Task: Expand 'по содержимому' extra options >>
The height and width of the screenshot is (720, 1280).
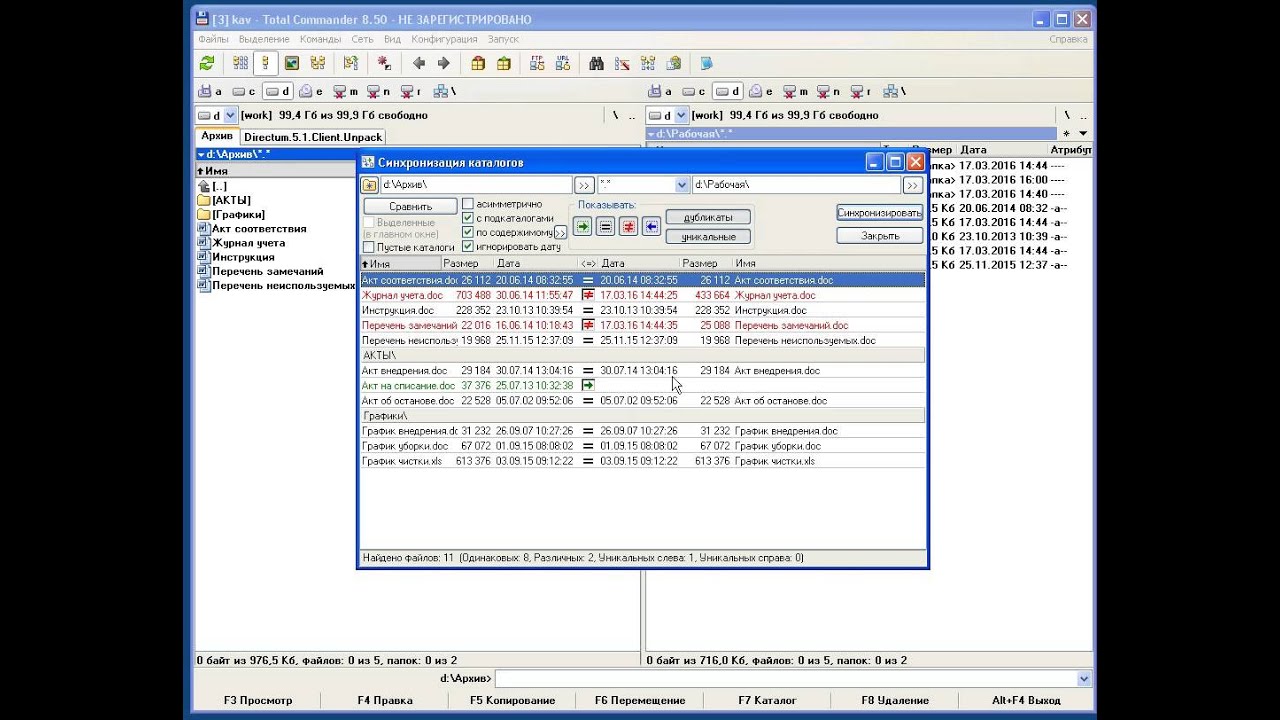Action: pyautogui.click(x=560, y=232)
